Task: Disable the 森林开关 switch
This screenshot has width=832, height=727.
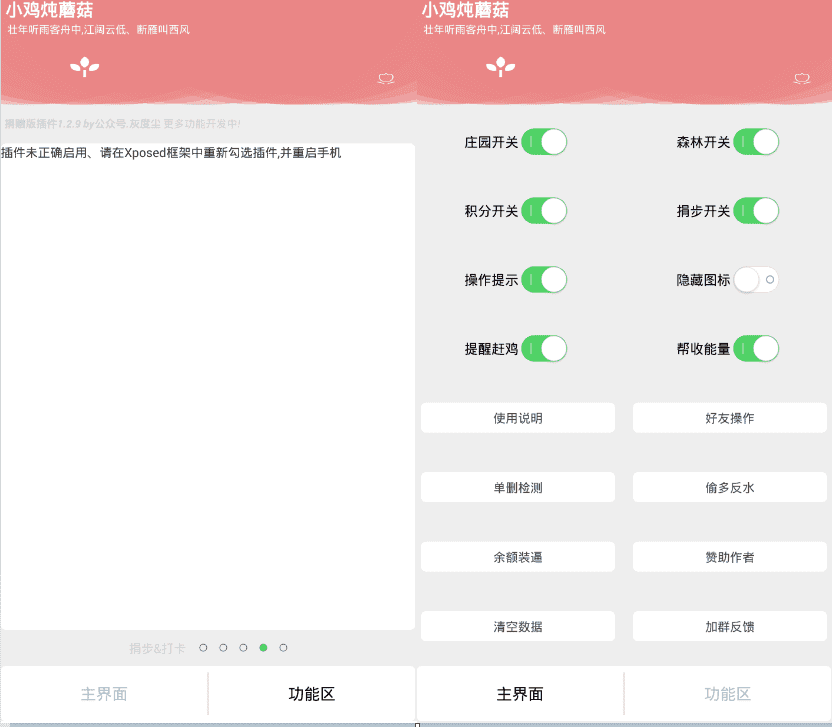Action: (x=756, y=142)
